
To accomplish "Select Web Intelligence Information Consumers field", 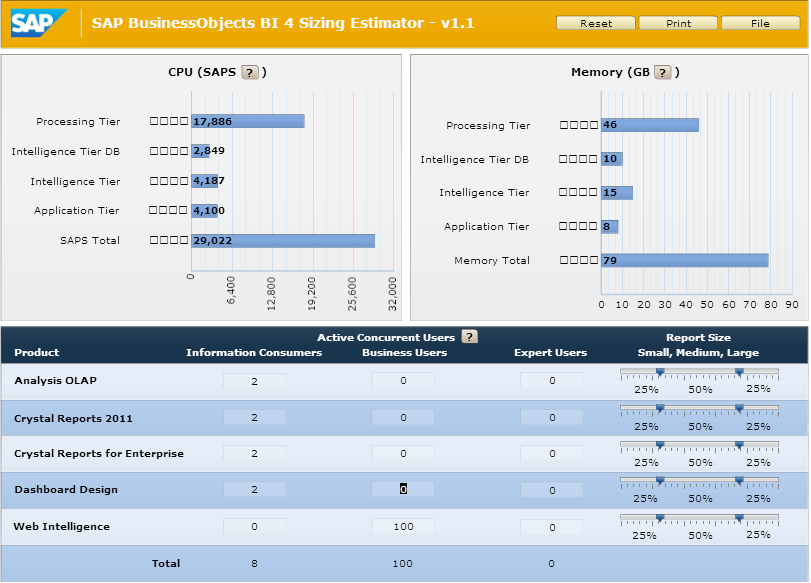I will pyautogui.click(x=254, y=526).
